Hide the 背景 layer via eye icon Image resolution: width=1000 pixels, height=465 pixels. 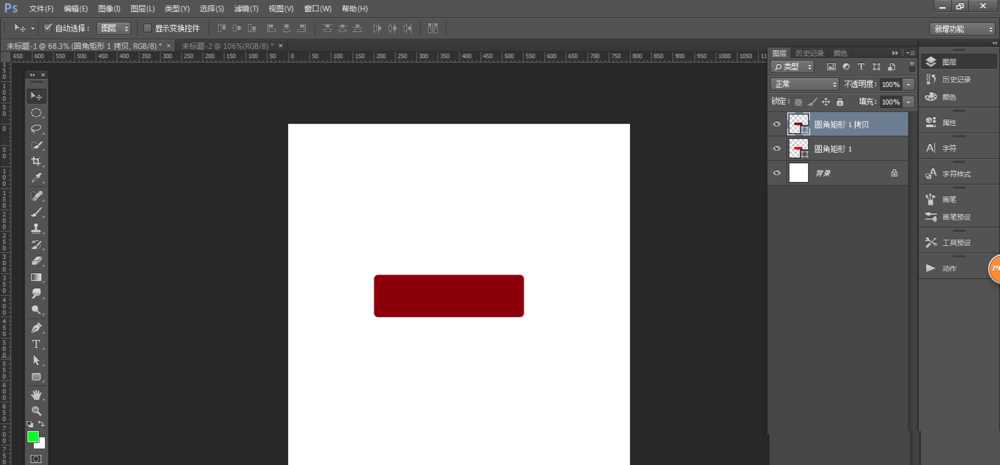(x=778, y=173)
